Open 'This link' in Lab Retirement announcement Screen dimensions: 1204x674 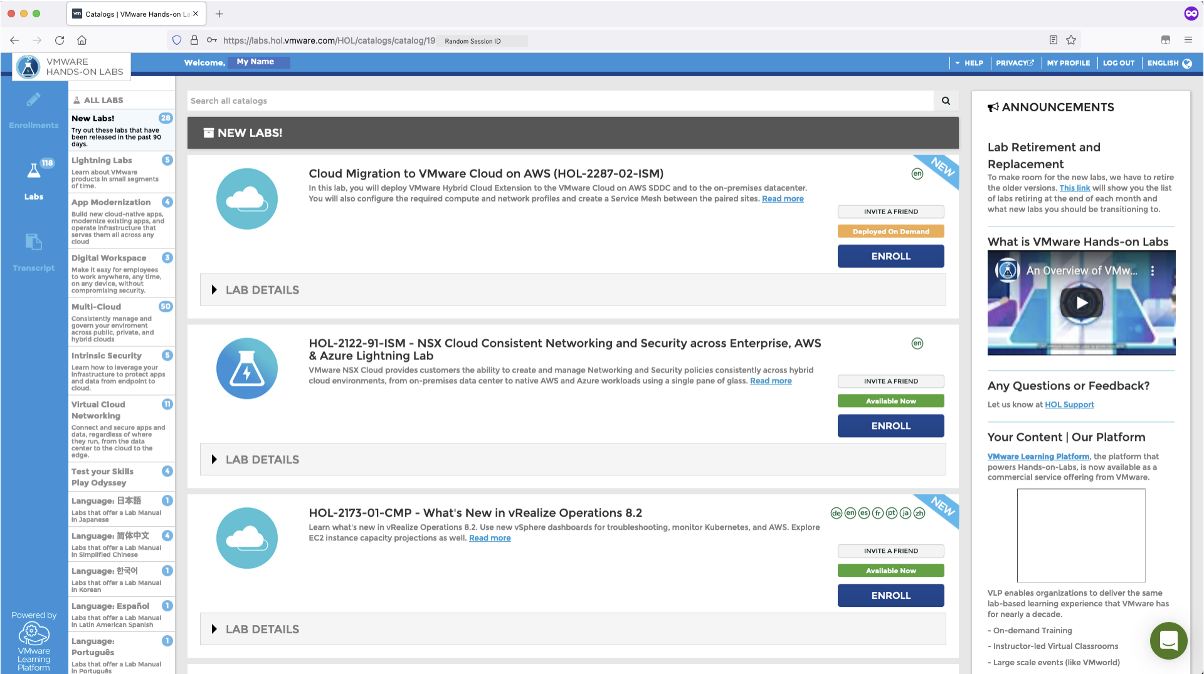coord(1075,188)
